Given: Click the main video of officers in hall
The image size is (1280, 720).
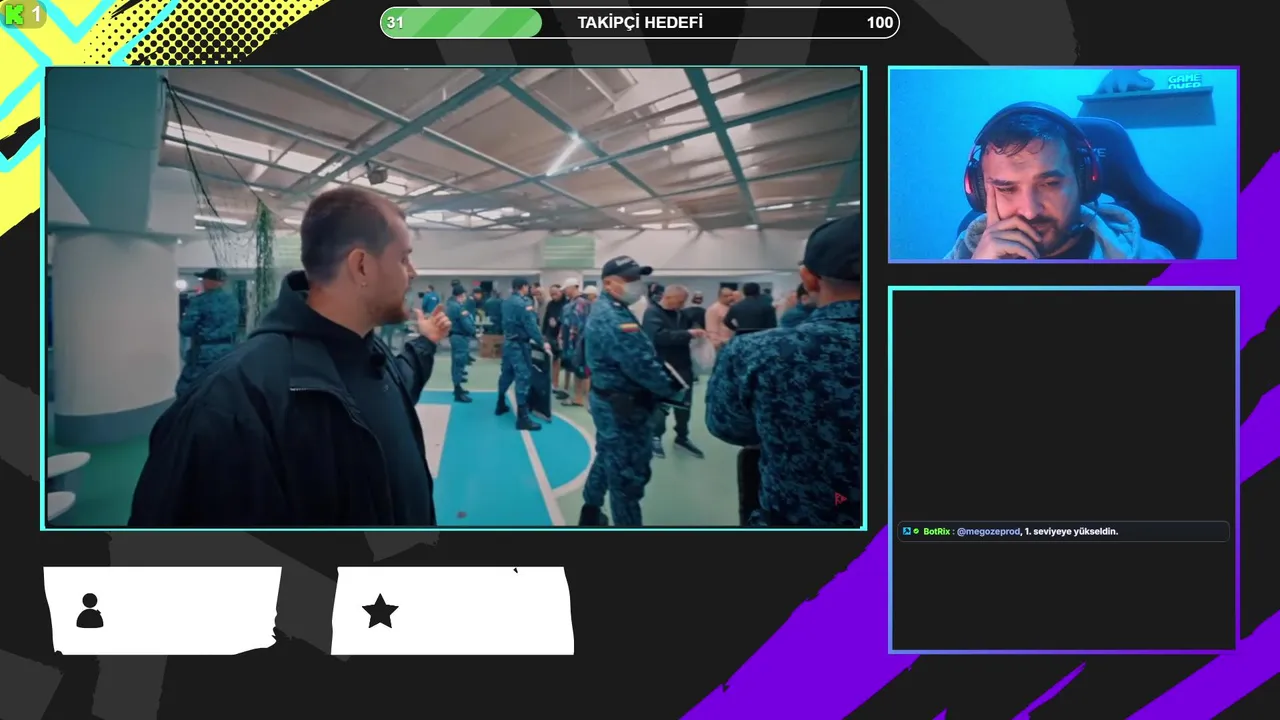Looking at the screenshot, I should click(x=453, y=297).
